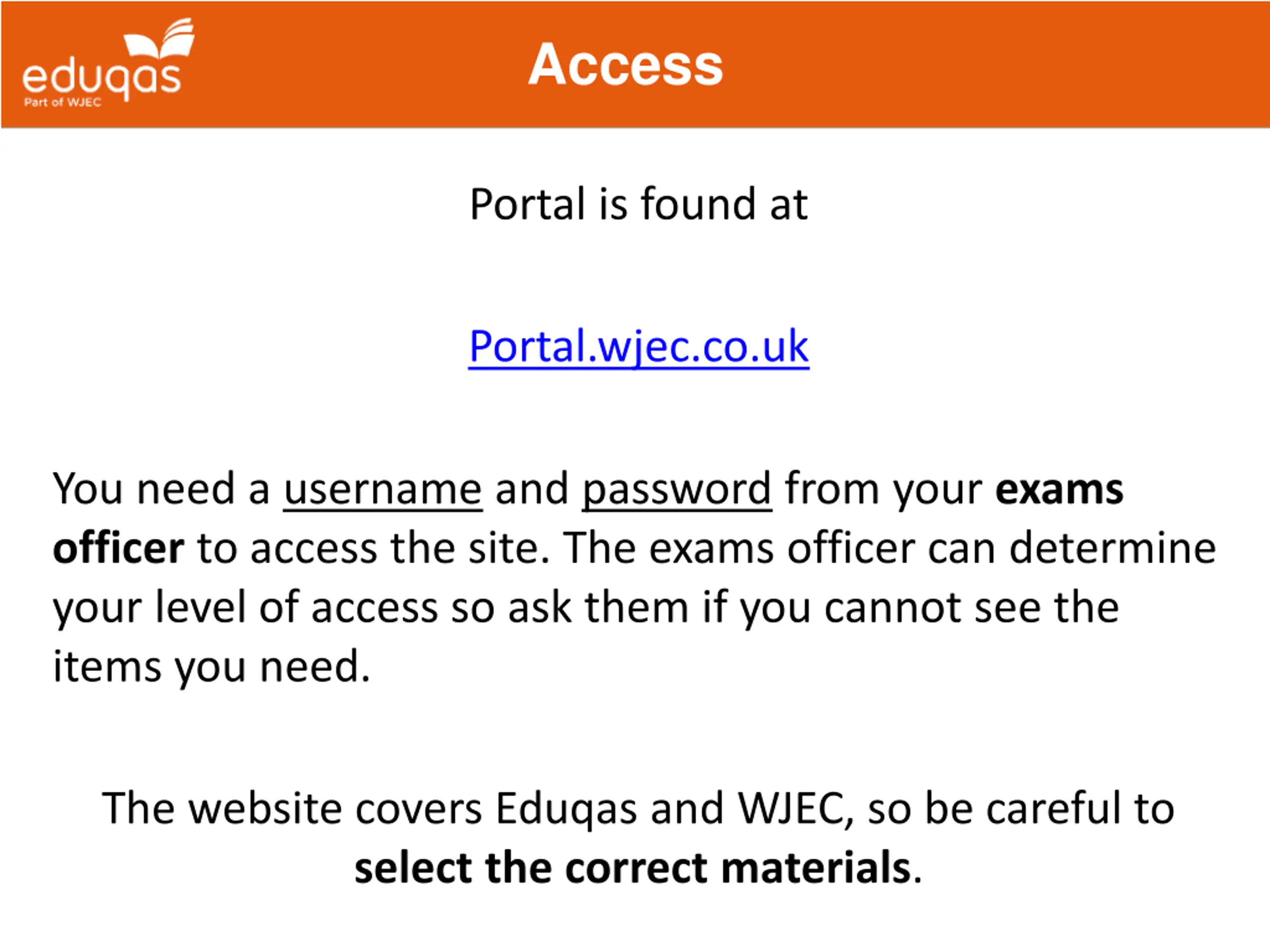The image size is (1270, 952).
Task: Click the orange header banner
Action: point(635,64)
